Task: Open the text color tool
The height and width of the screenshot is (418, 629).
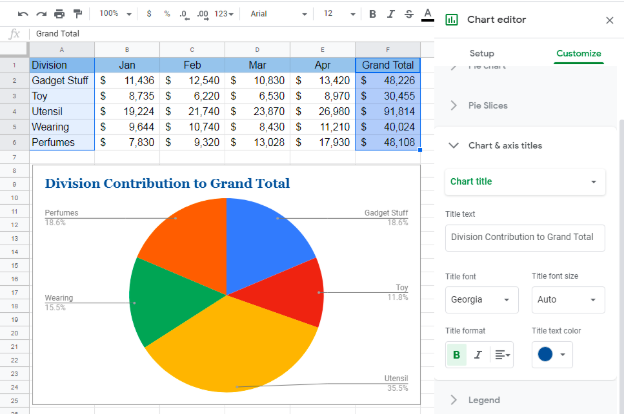Action: pos(428,14)
